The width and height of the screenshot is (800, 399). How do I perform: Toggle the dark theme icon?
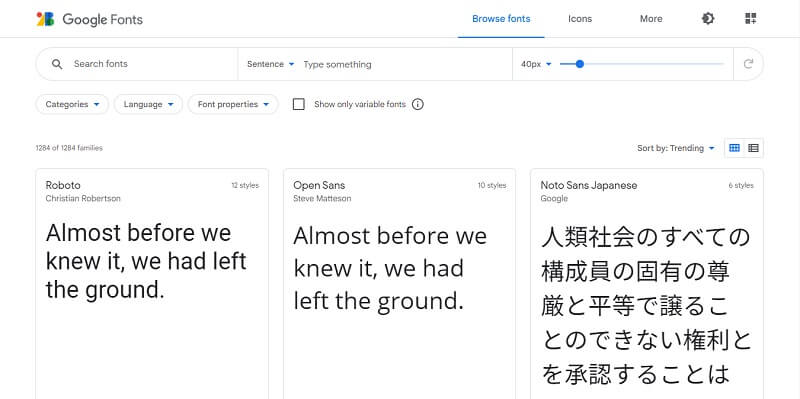point(708,19)
